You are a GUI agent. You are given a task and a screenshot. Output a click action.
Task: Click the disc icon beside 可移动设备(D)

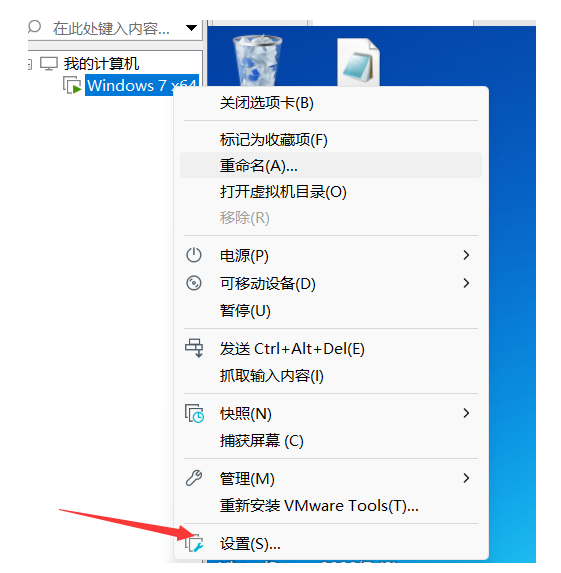(194, 283)
